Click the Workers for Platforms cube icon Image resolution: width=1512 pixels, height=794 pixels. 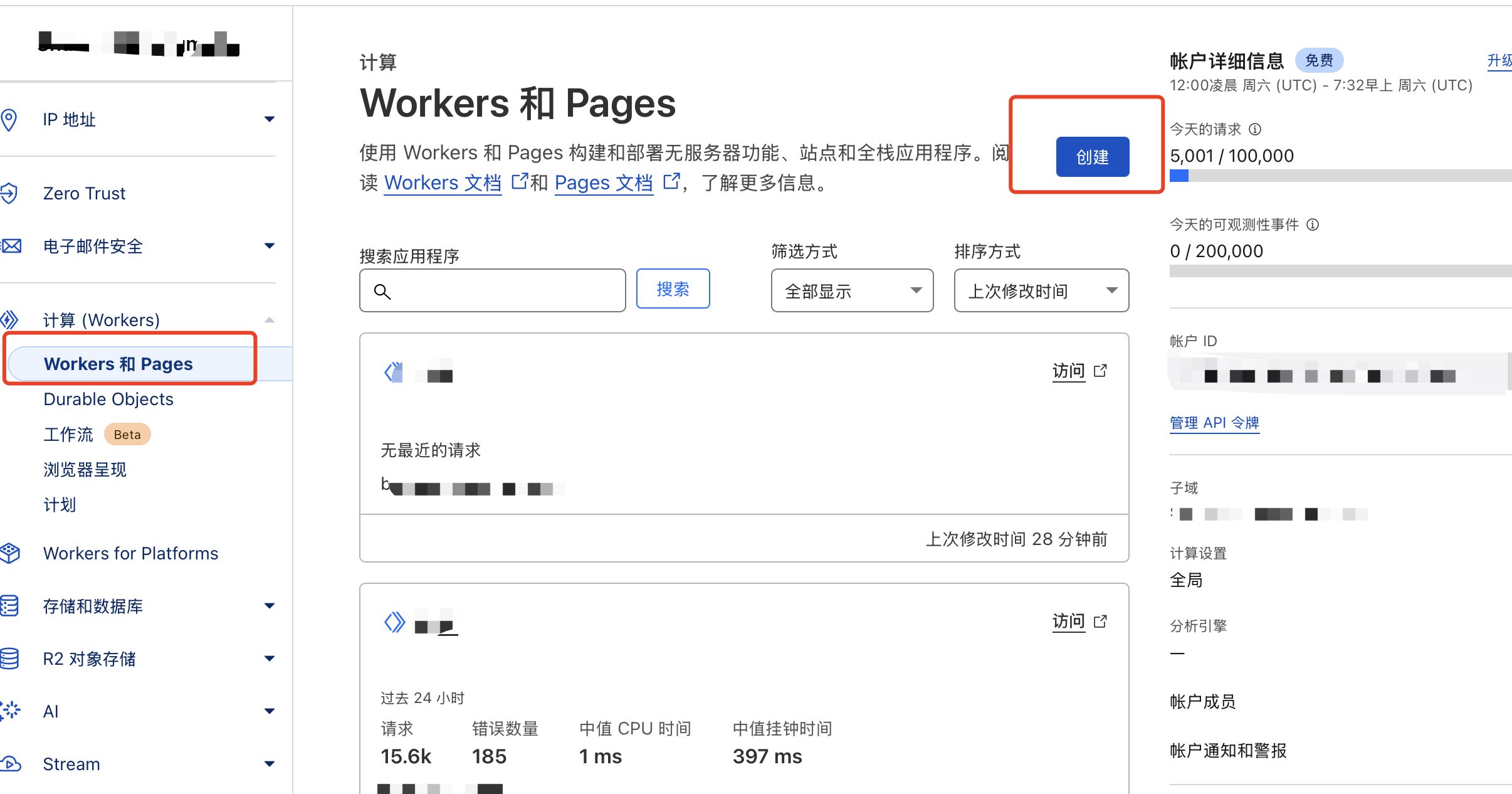click(x=10, y=553)
